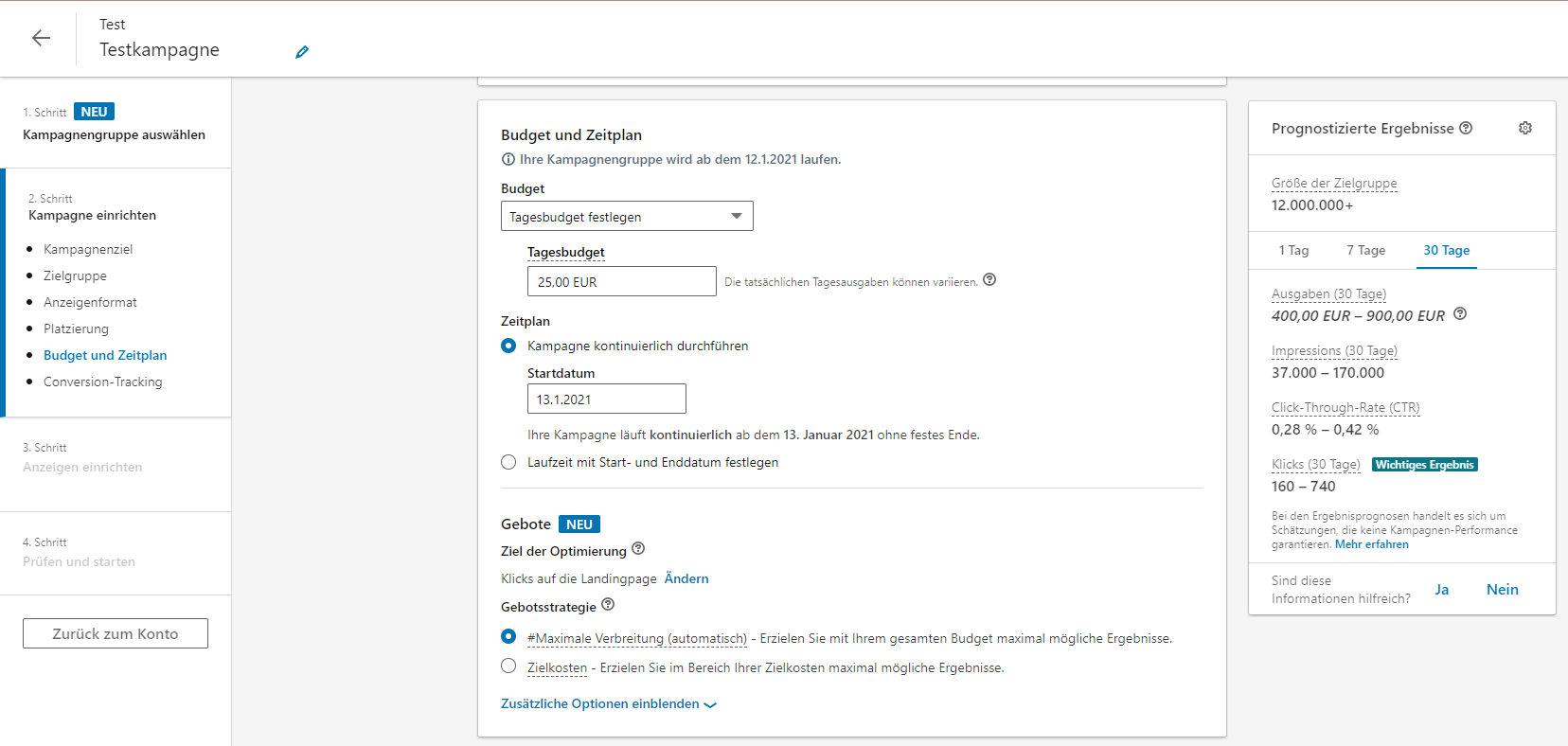Viewport: 1568px width, 746px height.
Task: Select Laufzeit mit Start- und Enddatum
Action: tap(508, 462)
